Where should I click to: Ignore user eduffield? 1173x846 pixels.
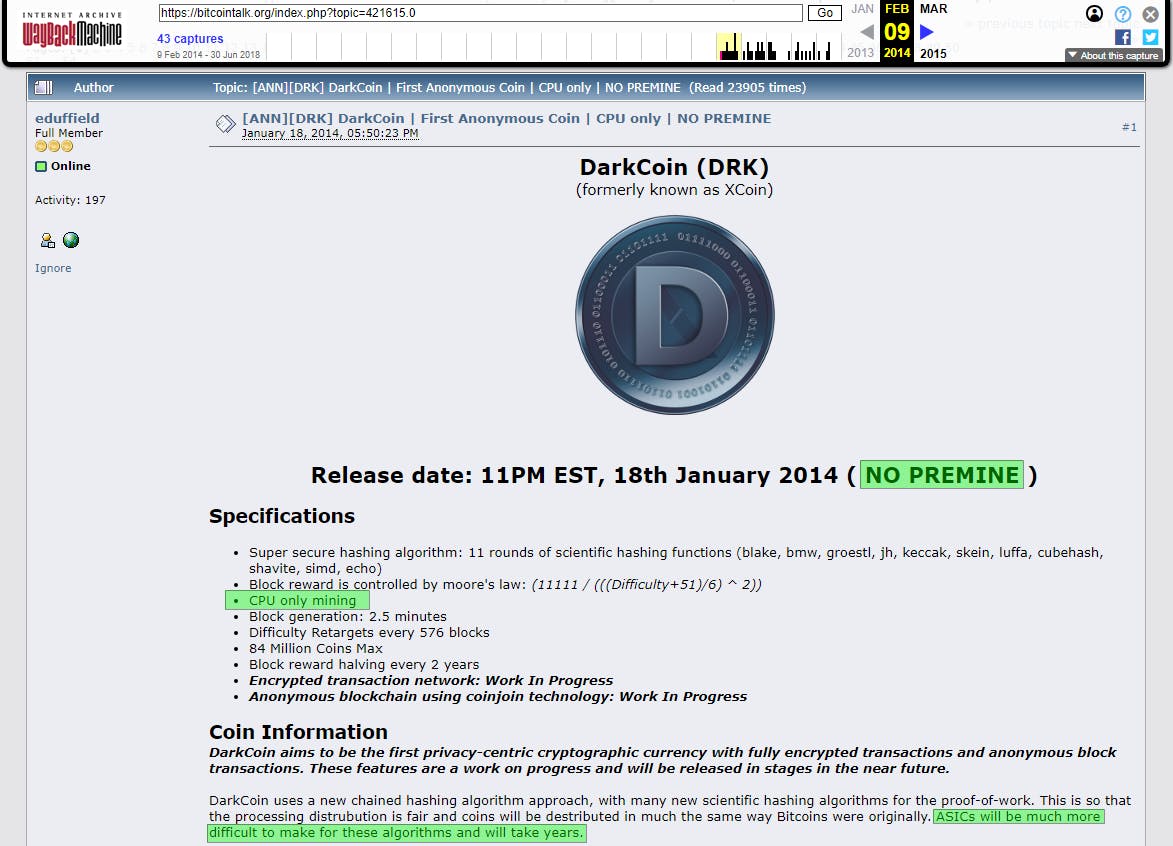[53, 268]
